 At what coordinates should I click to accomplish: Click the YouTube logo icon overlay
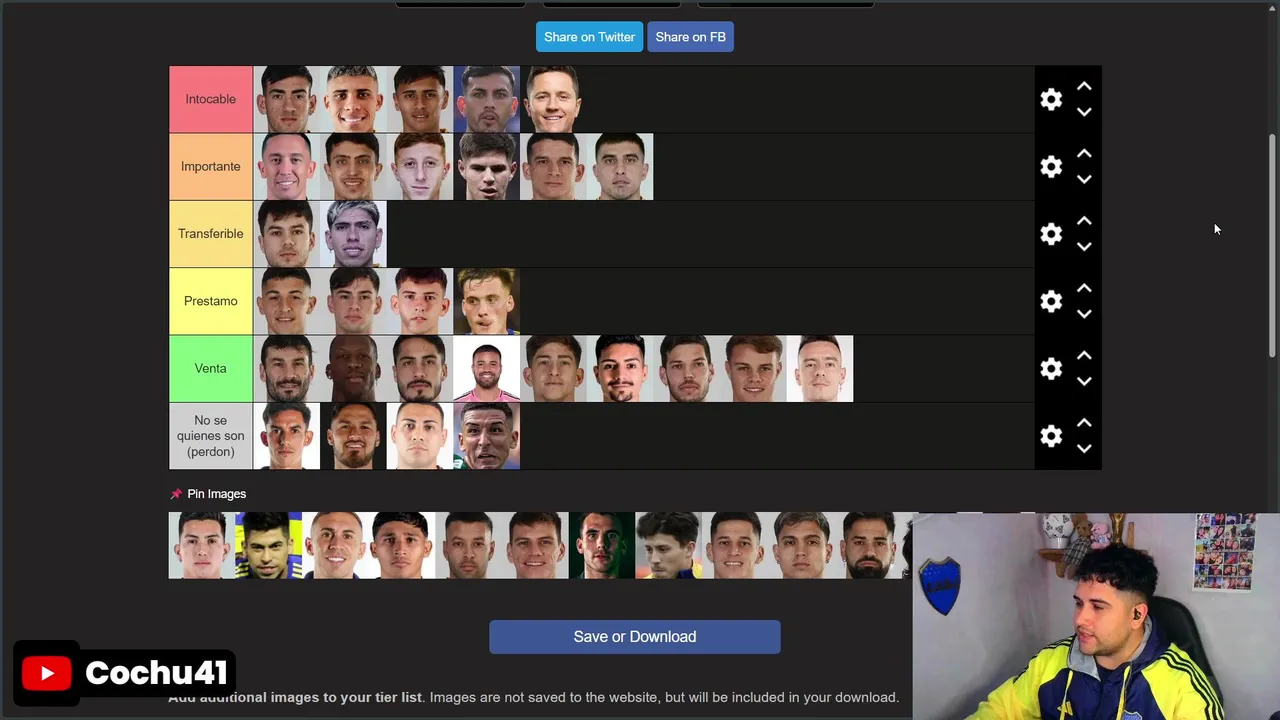point(47,673)
